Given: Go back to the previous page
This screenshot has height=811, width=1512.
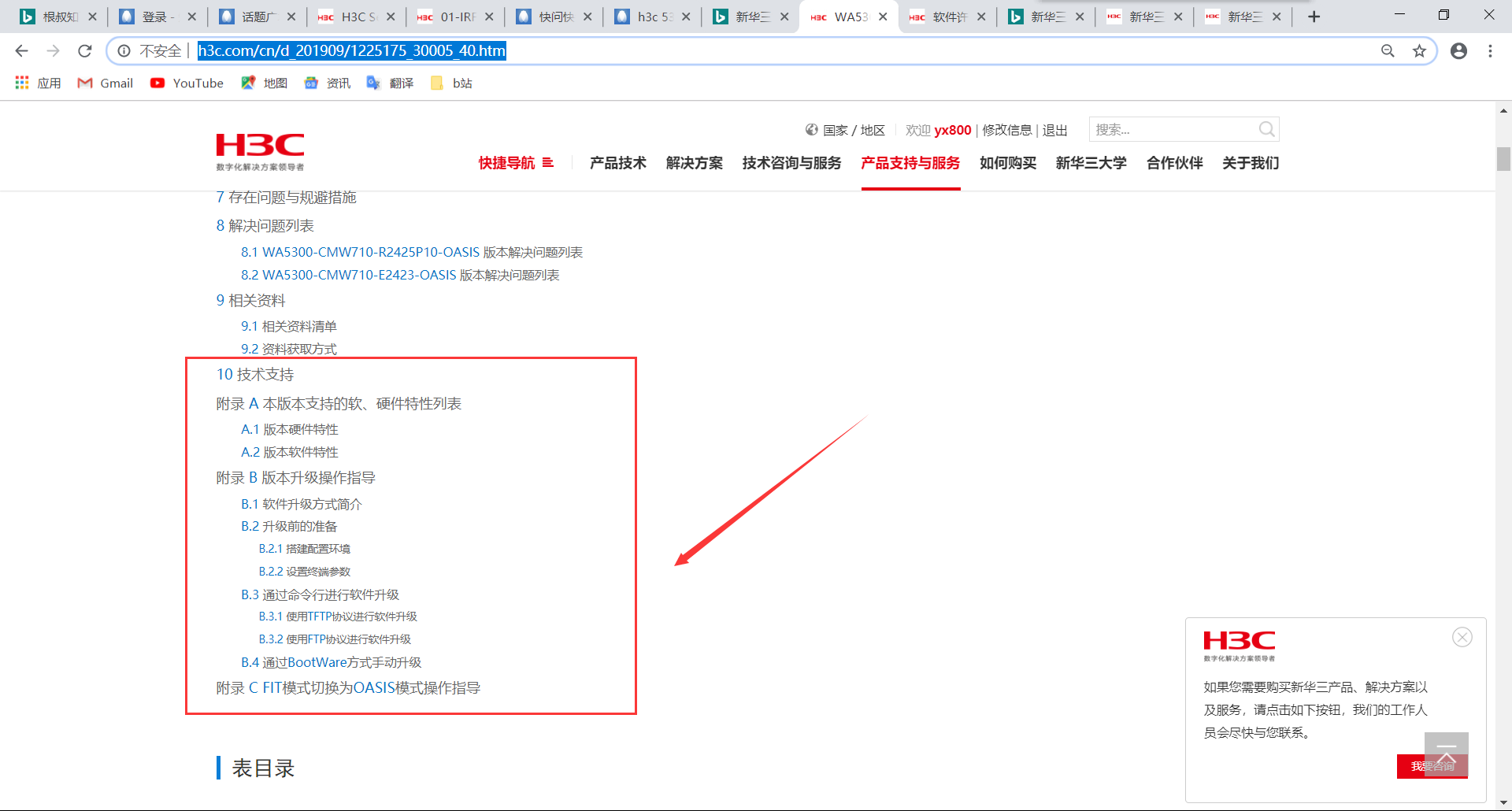Looking at the screenshot, I should (x=21, y=51).
